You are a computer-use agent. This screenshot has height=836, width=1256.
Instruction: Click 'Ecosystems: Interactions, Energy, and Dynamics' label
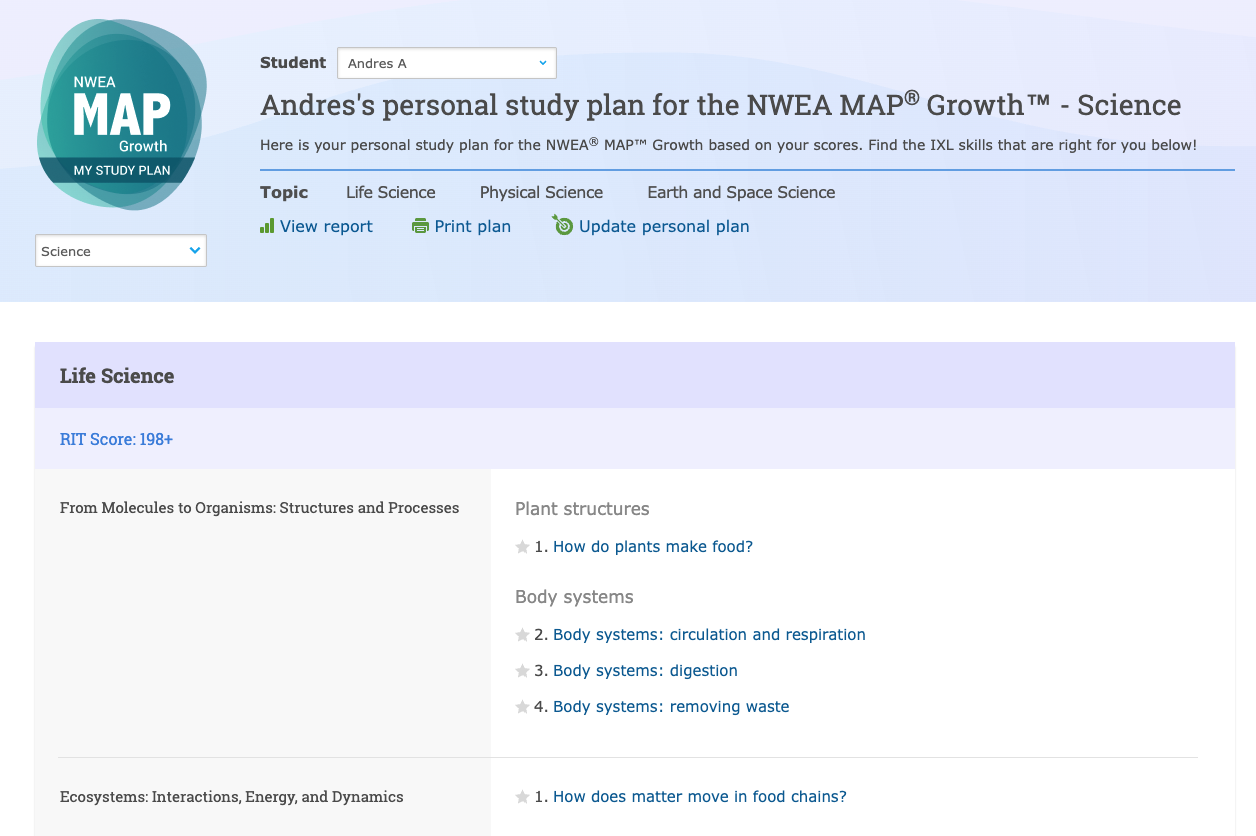pos(232,797)
